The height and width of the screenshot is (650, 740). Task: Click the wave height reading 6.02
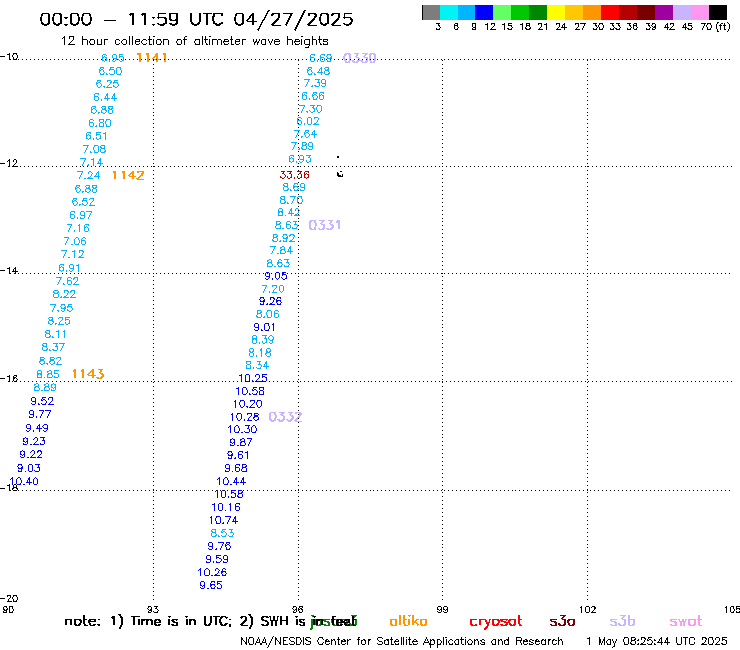(x=308, y=121)
